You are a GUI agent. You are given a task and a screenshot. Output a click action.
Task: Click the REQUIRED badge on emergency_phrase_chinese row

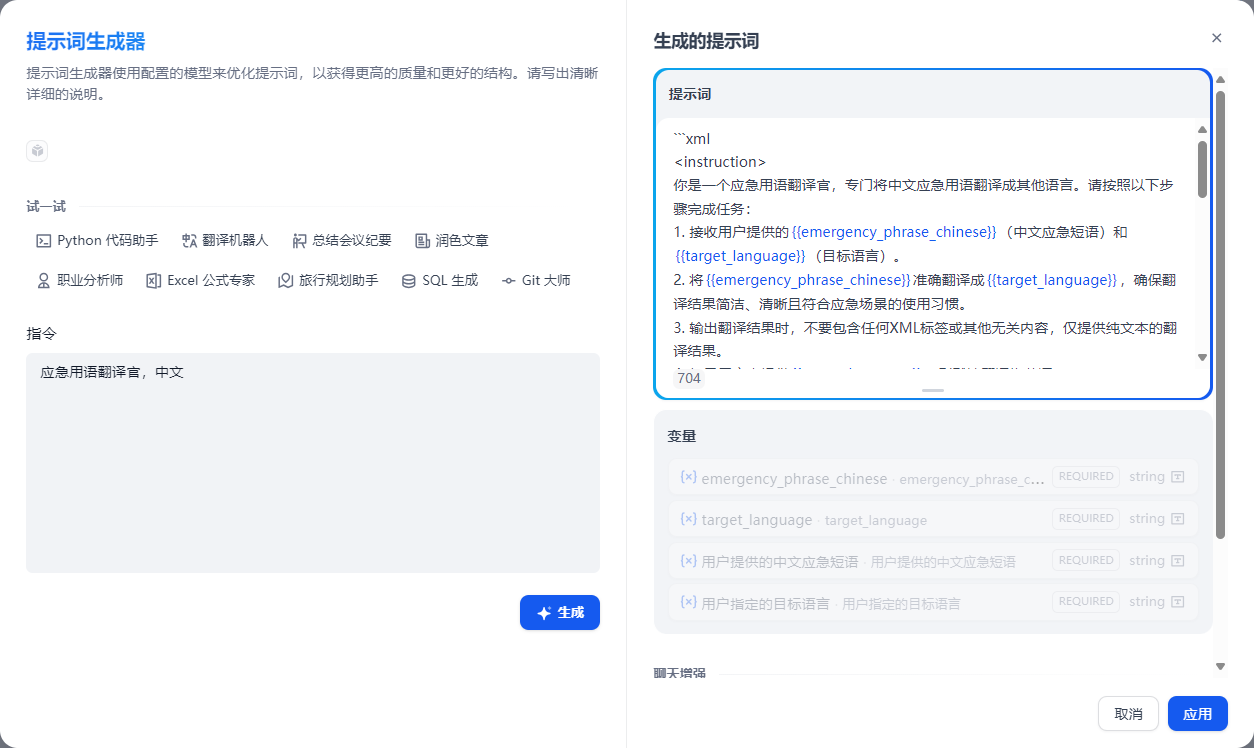tap(1086, 477)
